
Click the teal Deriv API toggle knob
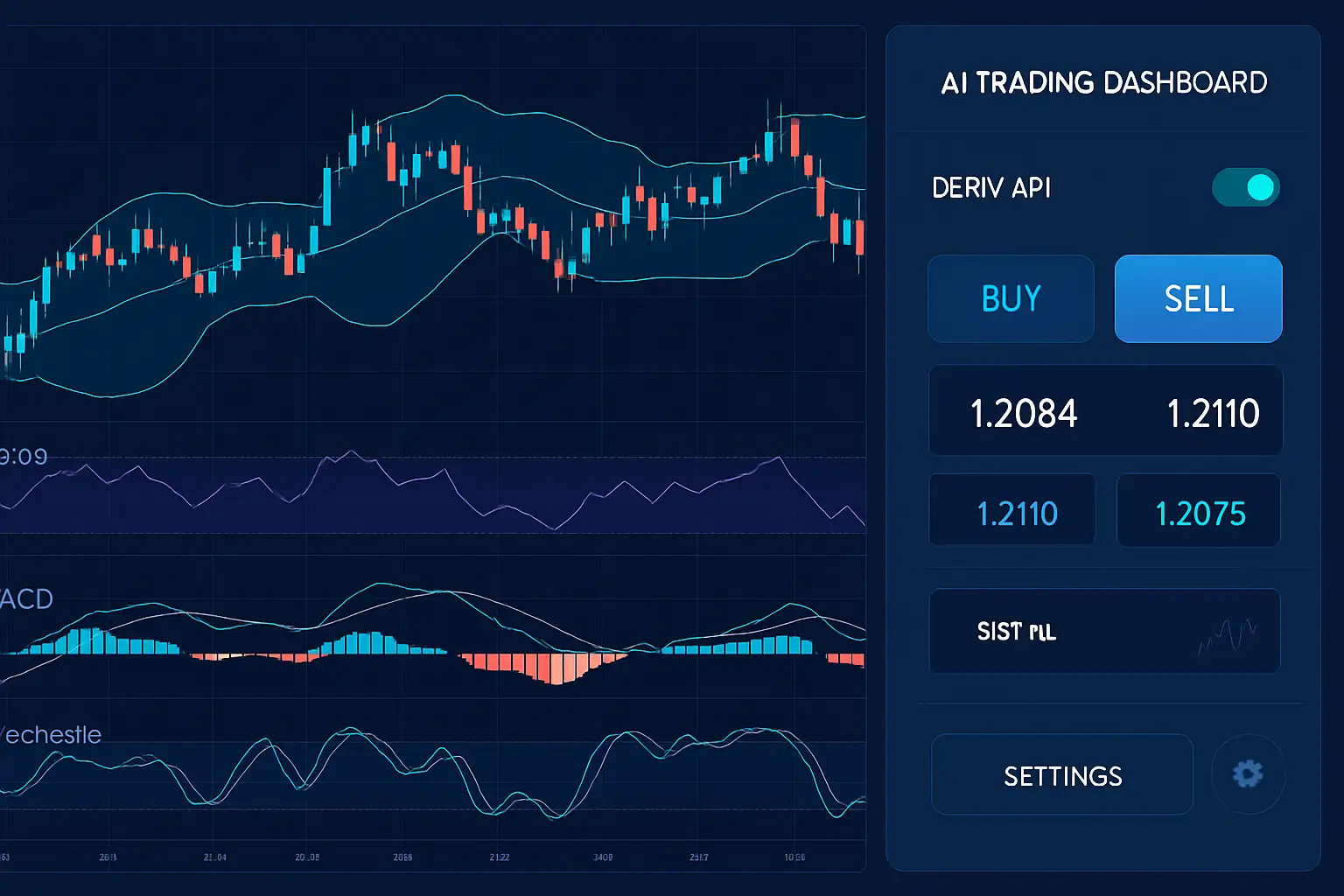[x=1260, y=186]
